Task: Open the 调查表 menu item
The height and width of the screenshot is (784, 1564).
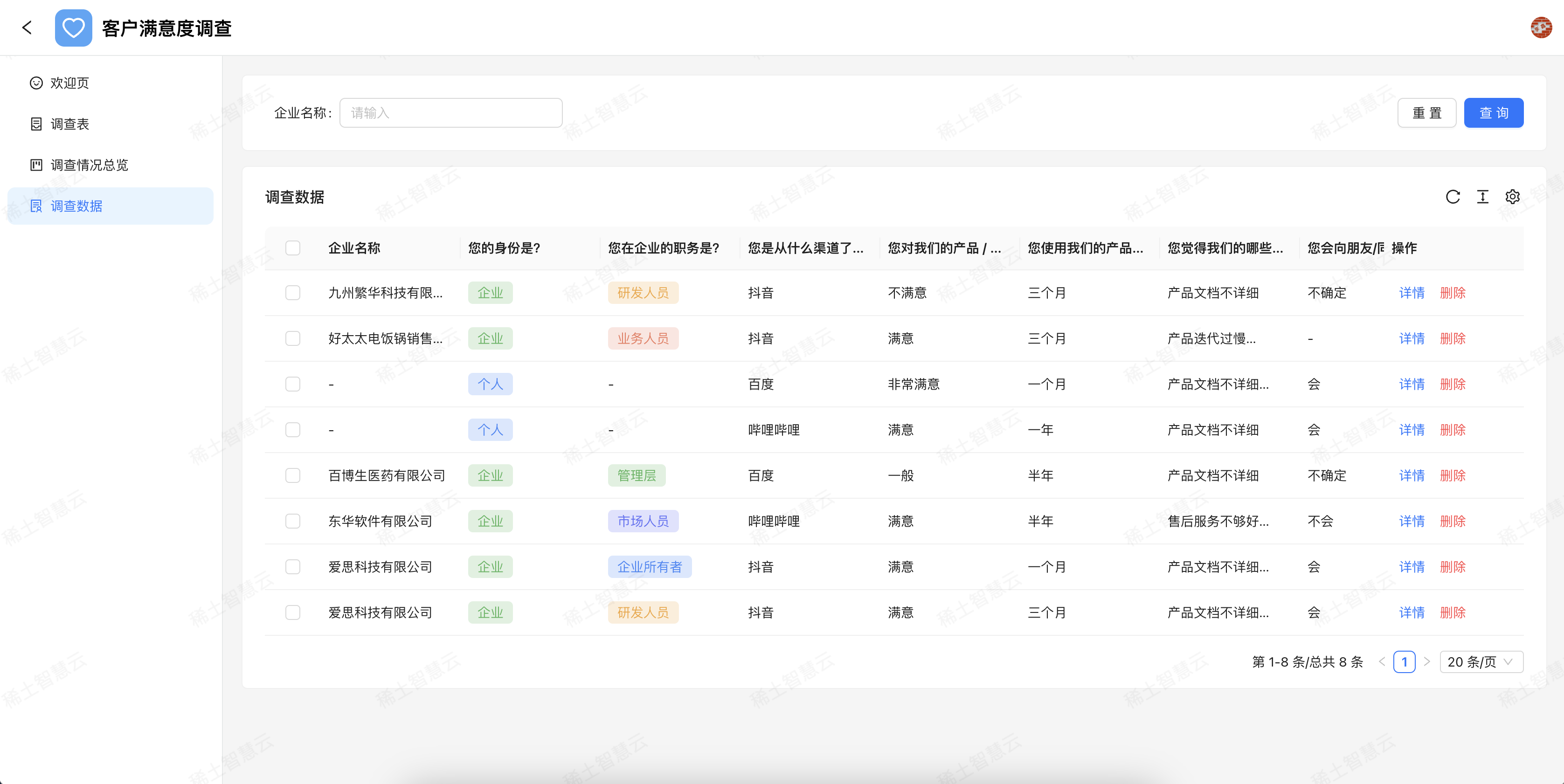Action: [70, 124]
